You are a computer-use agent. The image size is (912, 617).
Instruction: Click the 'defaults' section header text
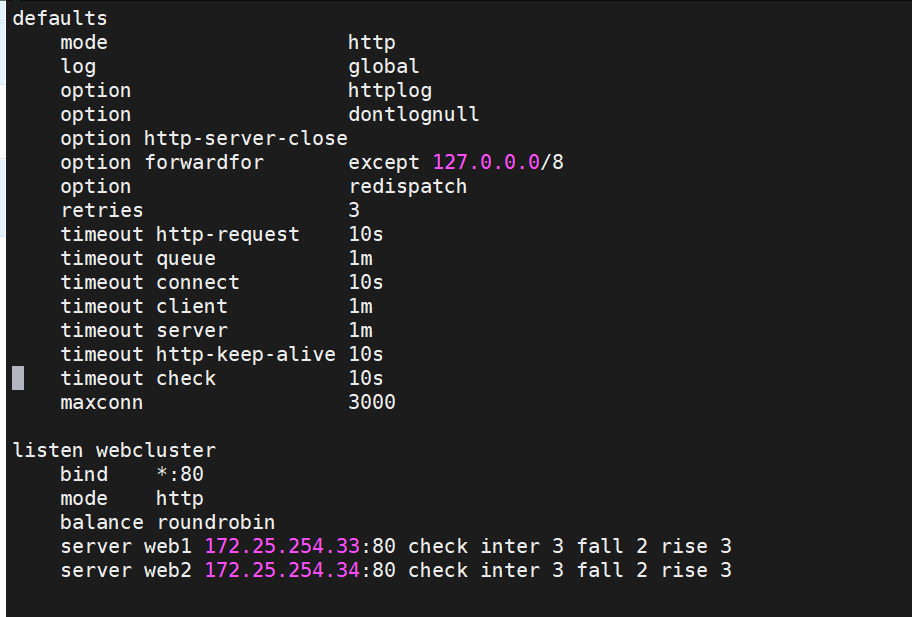60,19
